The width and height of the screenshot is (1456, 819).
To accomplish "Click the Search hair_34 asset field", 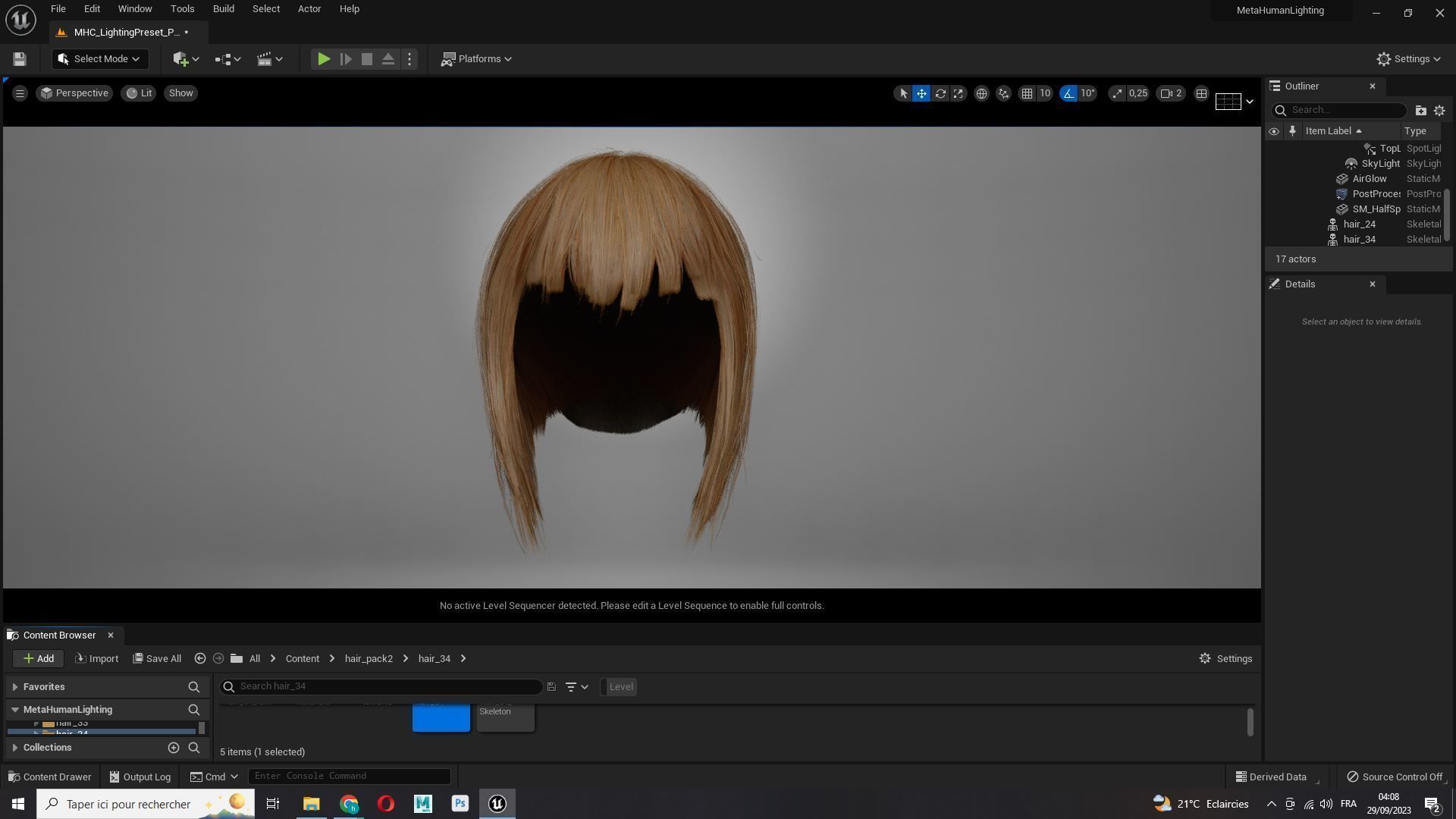I will coord(381,687).
